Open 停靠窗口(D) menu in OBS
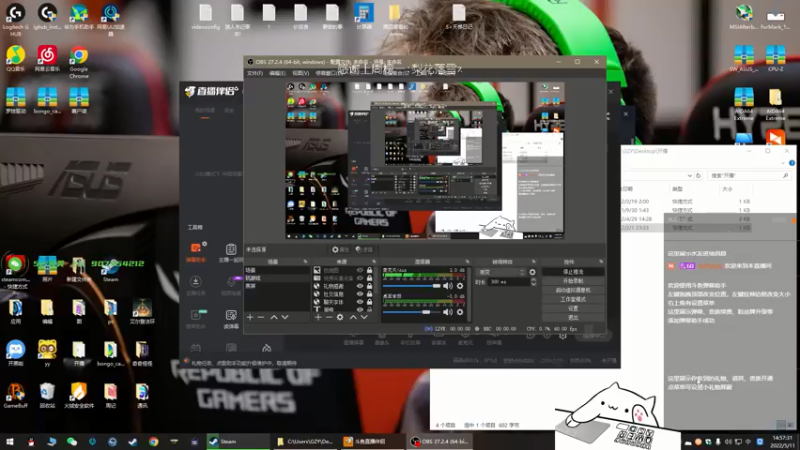The height and width of the screenshot is (450, 800). coord(327,73)
